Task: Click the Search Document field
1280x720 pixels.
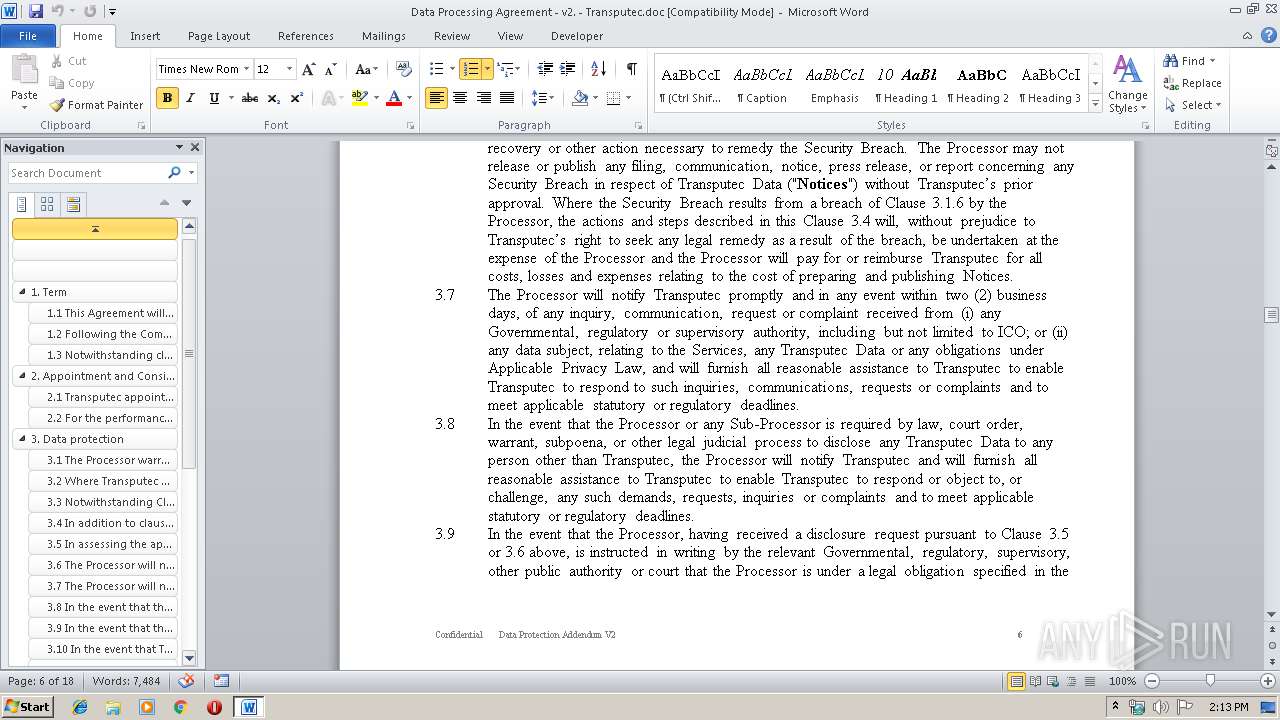Action: [88, 173]
